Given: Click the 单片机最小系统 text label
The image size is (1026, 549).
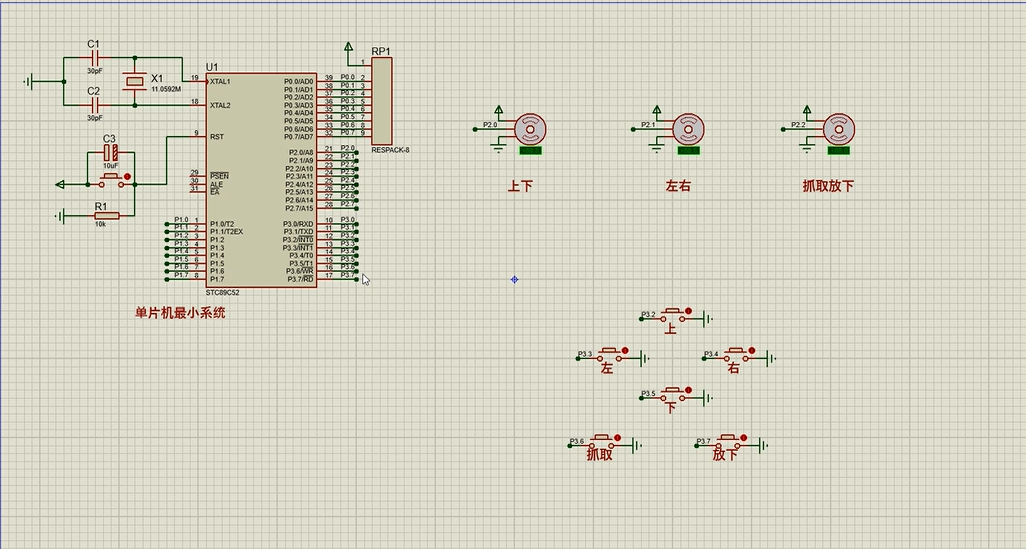Looking at the screenshot, I should click(x=181, y=313).
